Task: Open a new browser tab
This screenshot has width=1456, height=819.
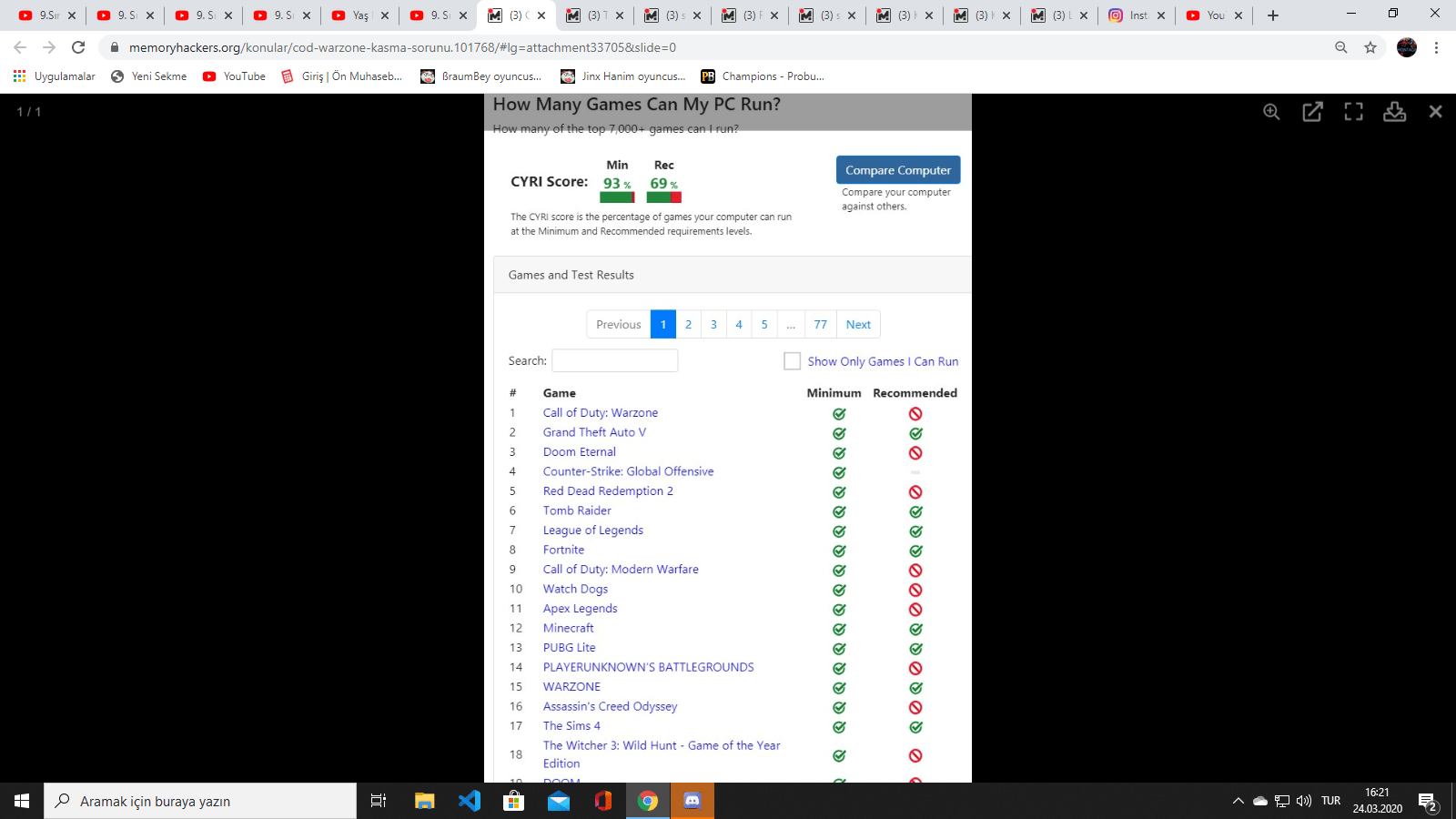Action: pos(1273,15)
